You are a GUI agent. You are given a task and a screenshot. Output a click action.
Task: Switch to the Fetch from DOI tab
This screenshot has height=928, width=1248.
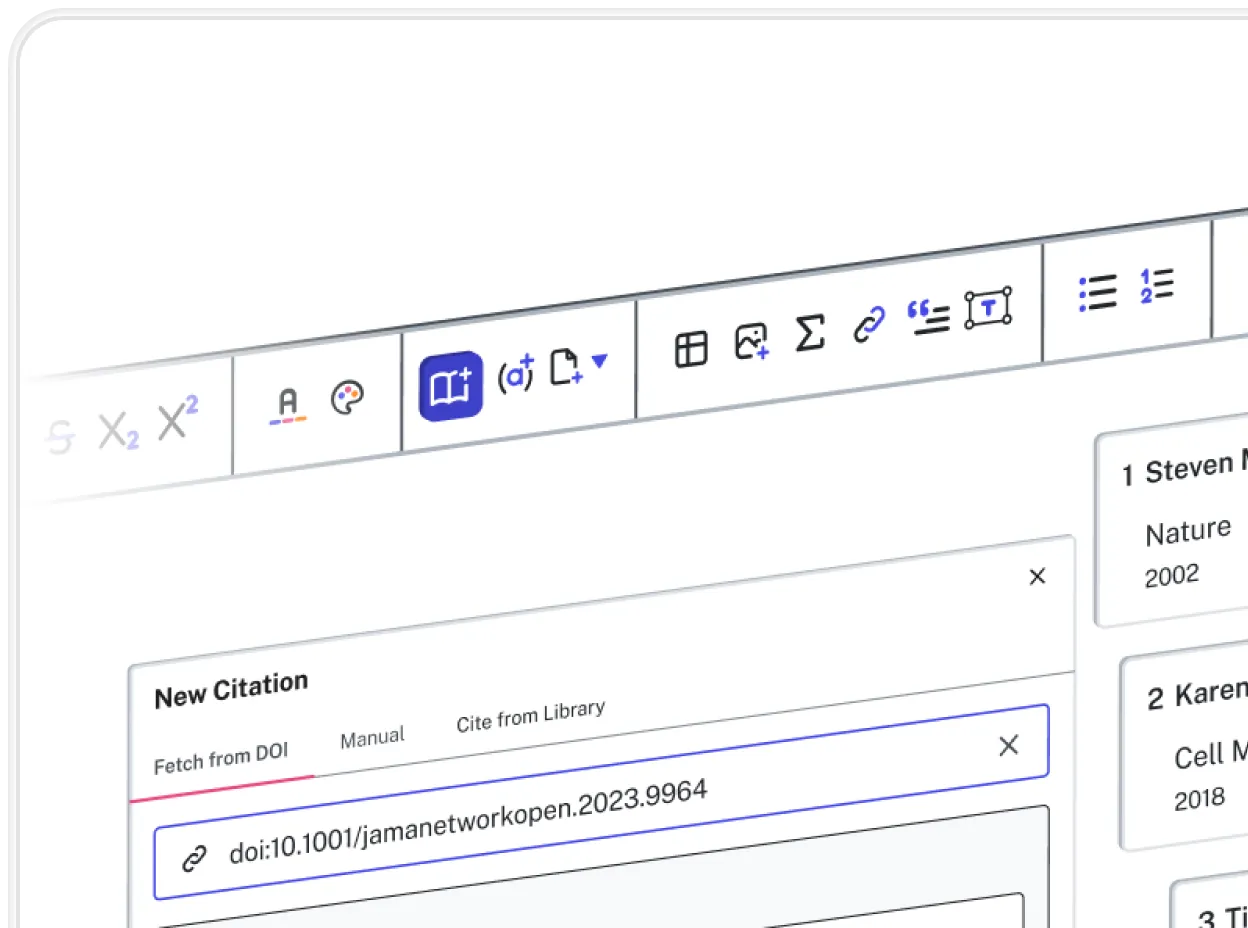click(221, 760)
